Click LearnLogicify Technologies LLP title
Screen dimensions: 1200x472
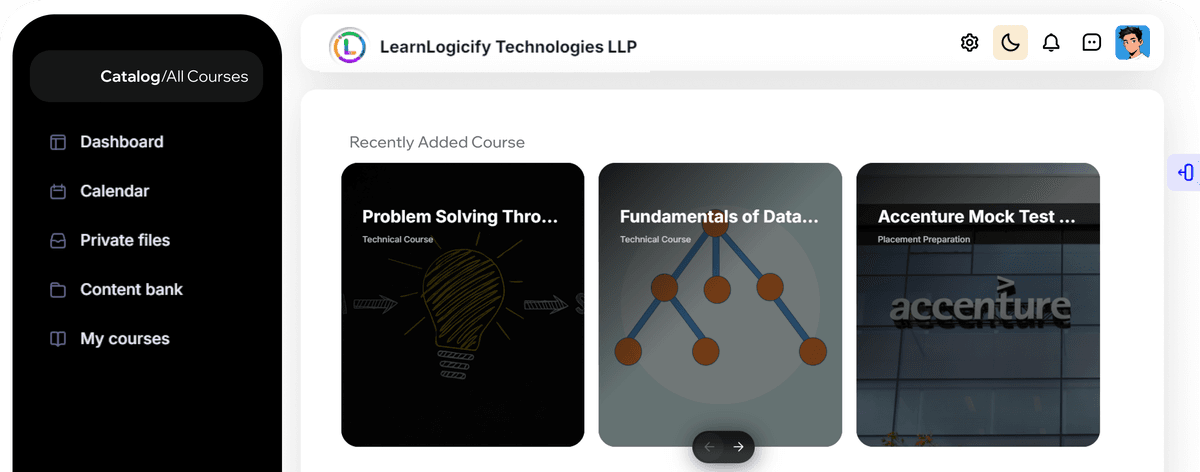pyautogui.click(x=508, y=46)
